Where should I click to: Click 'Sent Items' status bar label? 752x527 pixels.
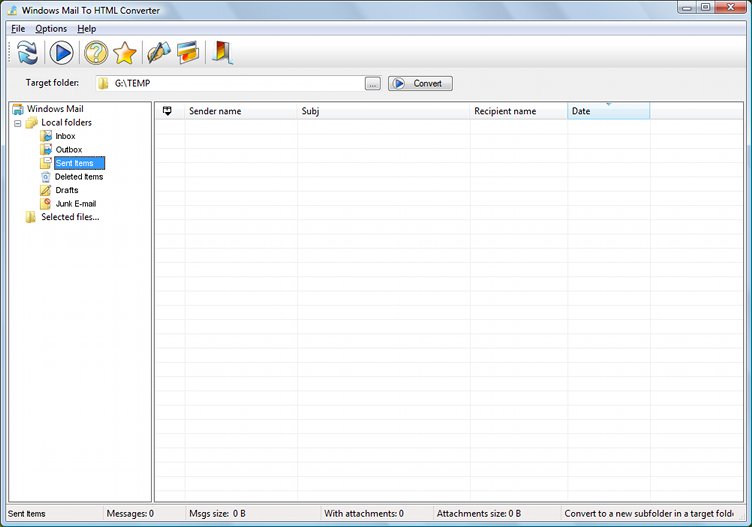pyautogui.click(x=26, y=514)
